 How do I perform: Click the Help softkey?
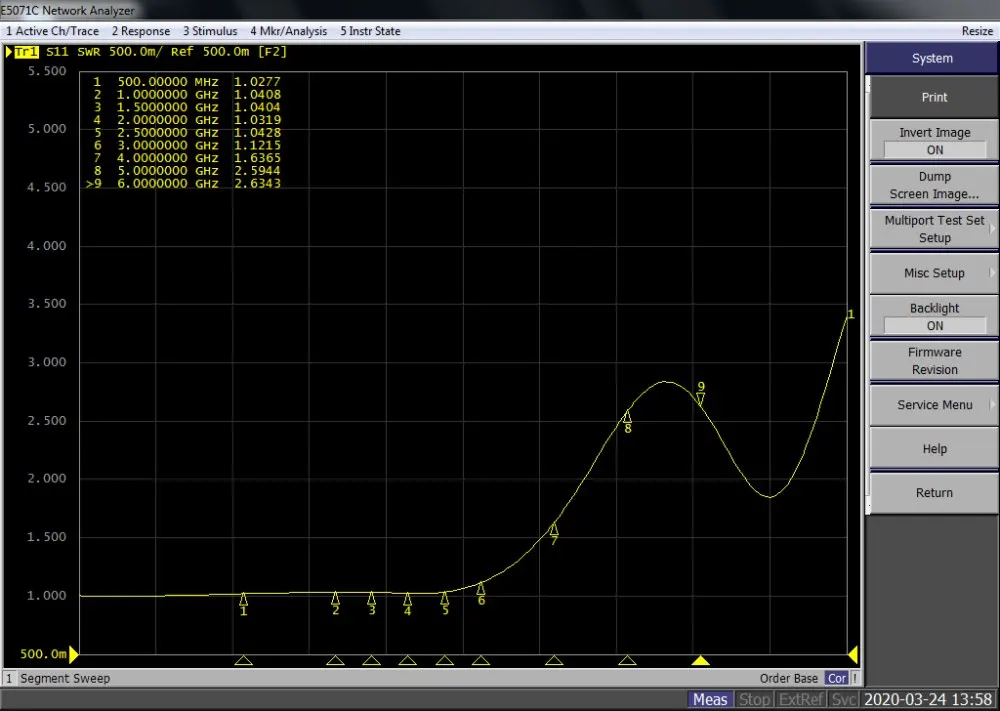[x=934, y=449]
